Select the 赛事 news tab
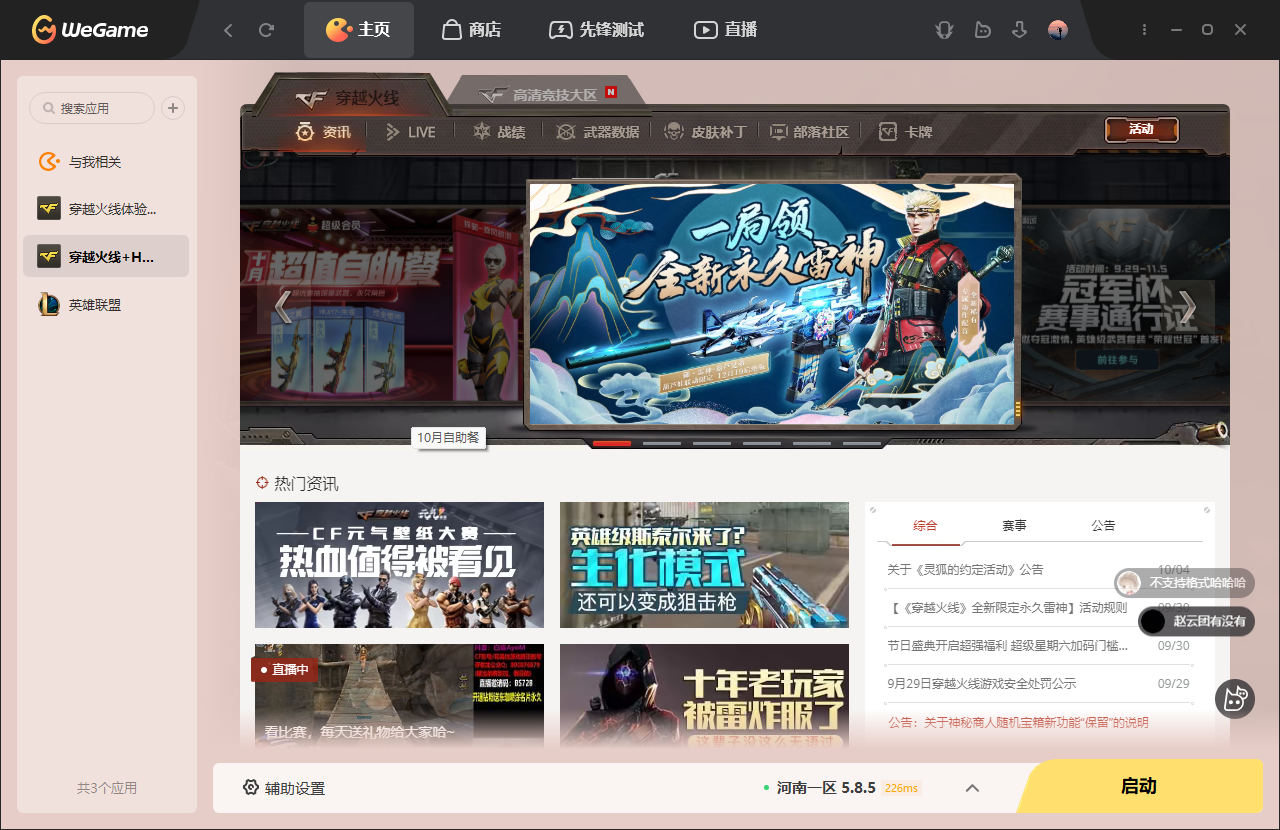 pos(1014,525)
